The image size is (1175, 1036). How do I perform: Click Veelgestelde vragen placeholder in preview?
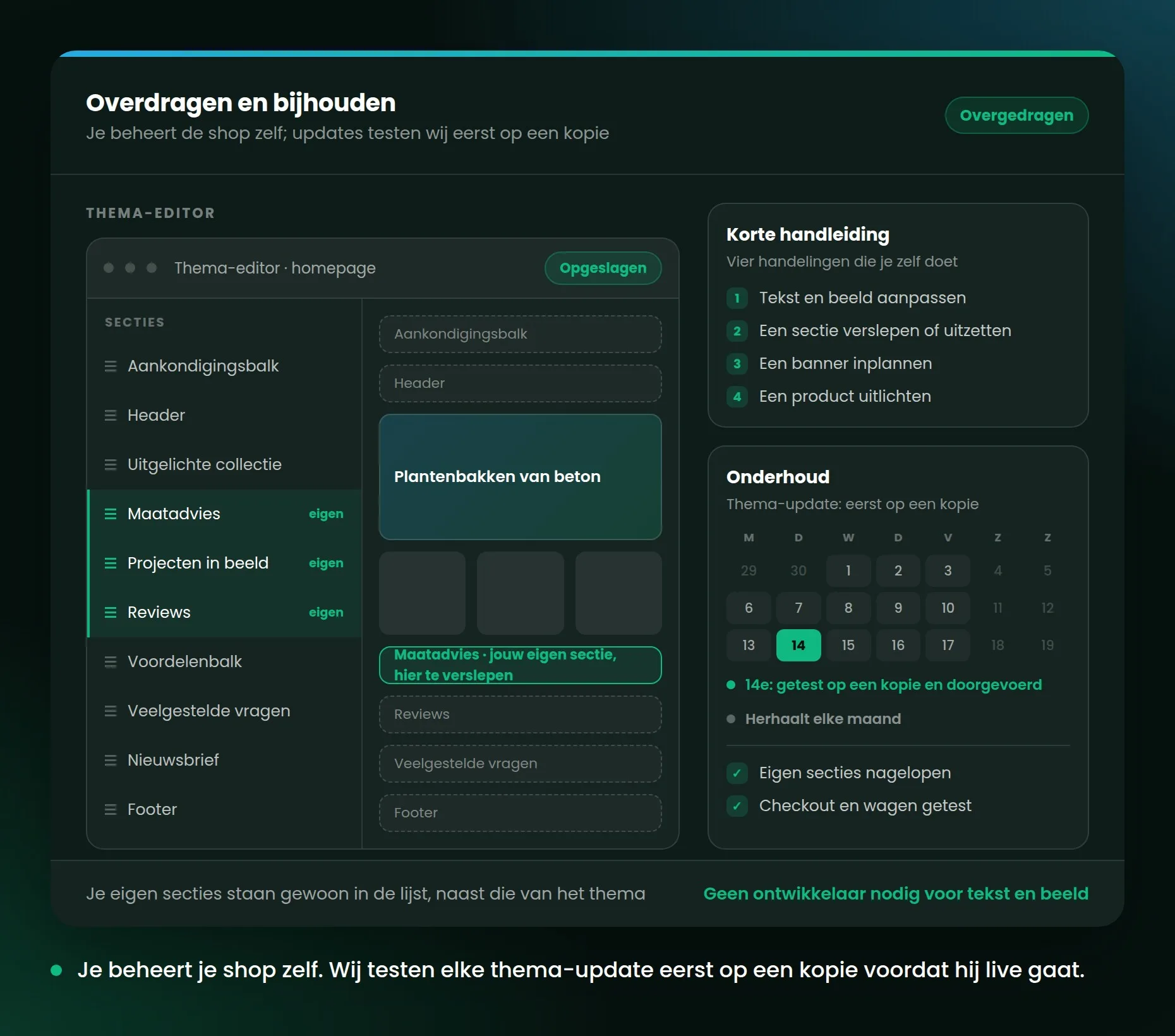coord(521,764)
